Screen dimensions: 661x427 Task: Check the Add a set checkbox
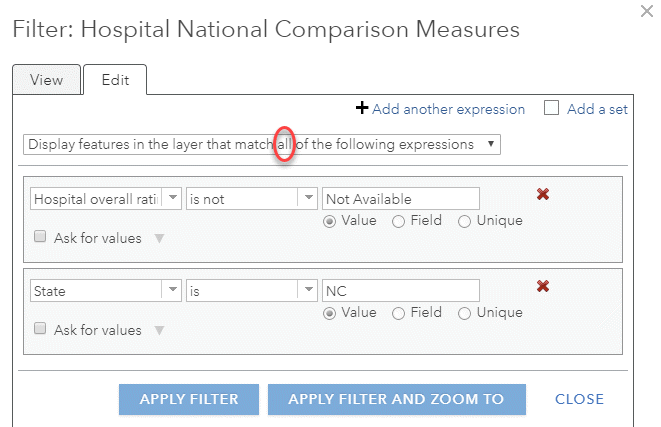coord(551,109)
